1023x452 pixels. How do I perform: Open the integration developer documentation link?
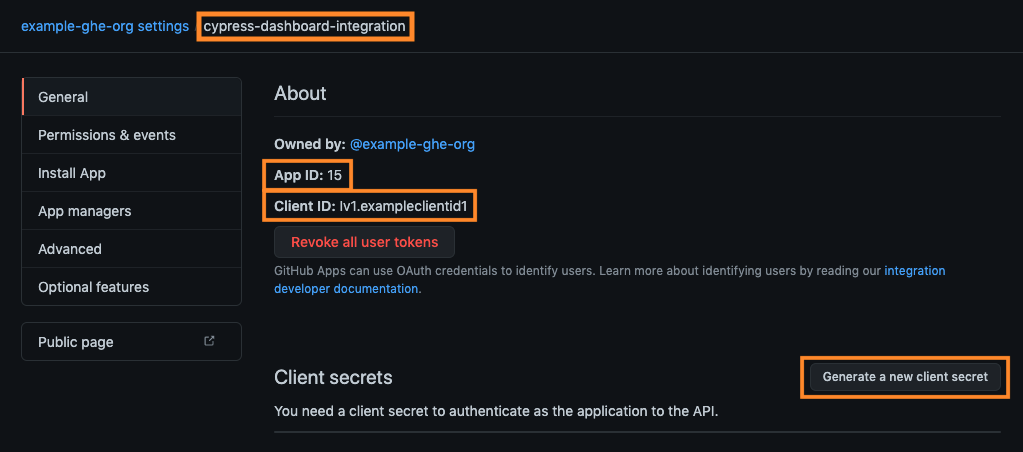(914, 271)
